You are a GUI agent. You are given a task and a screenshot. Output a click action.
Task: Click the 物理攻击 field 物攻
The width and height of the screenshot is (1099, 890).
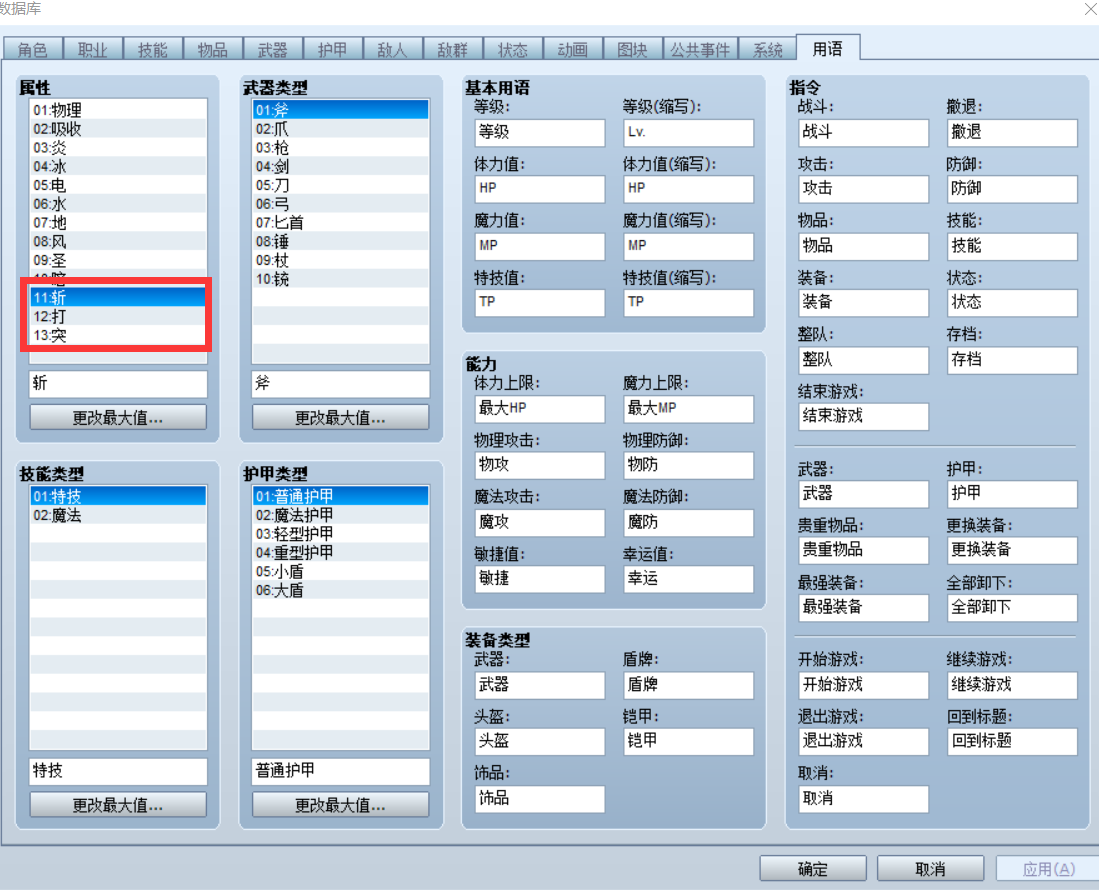click(540, 465)
